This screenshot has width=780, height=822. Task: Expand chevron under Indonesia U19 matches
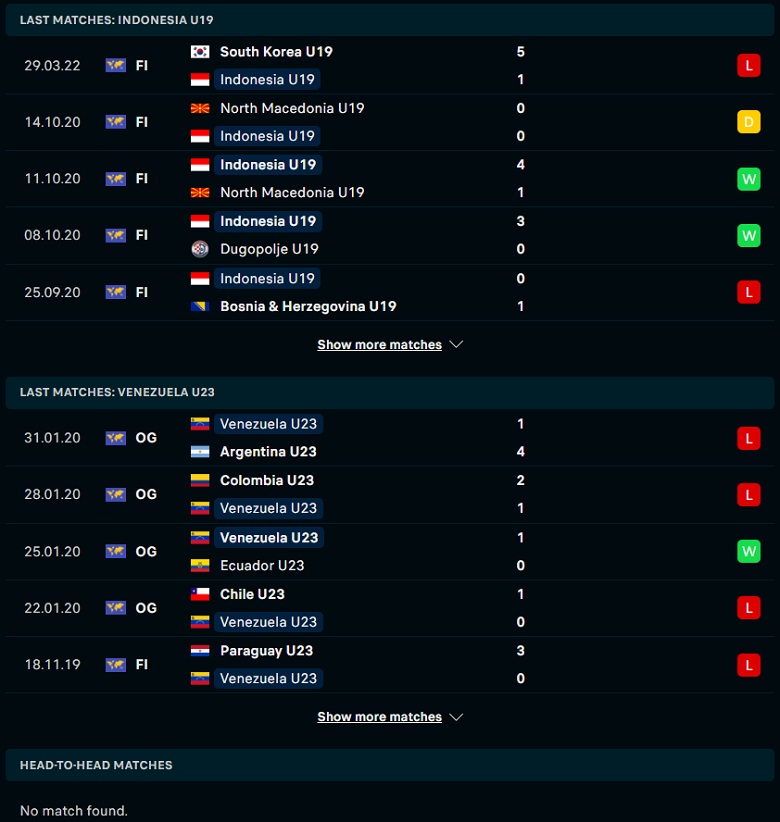coord(456,344)
